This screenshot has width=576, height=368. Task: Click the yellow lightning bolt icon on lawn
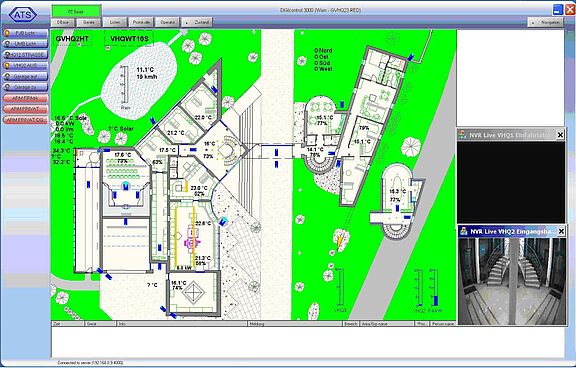pos(340,239)
